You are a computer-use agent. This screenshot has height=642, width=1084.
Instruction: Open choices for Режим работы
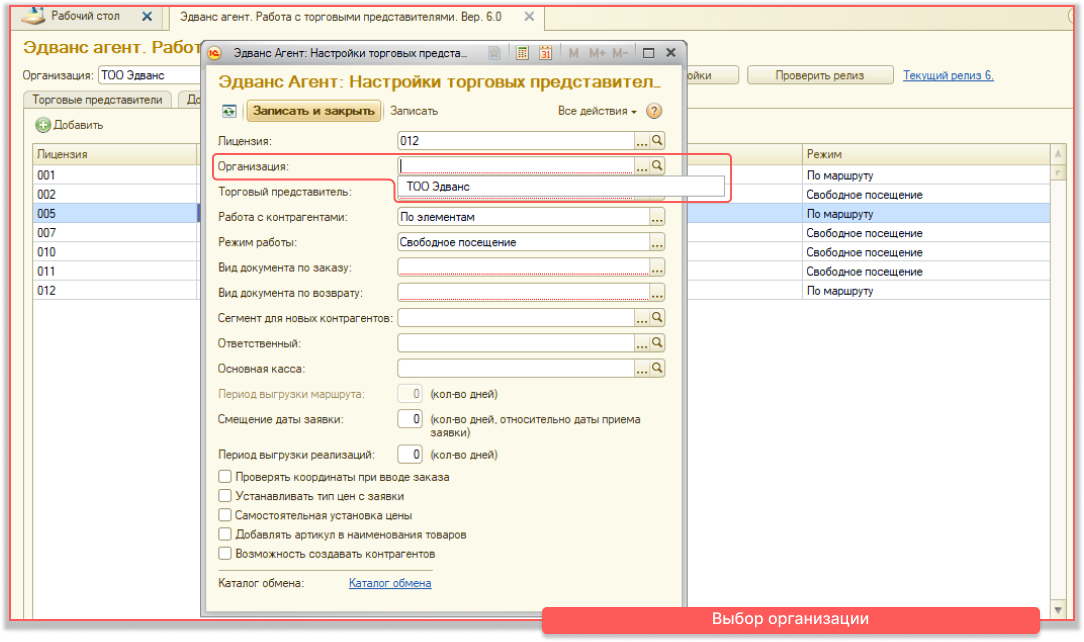[x=657, y=243]
